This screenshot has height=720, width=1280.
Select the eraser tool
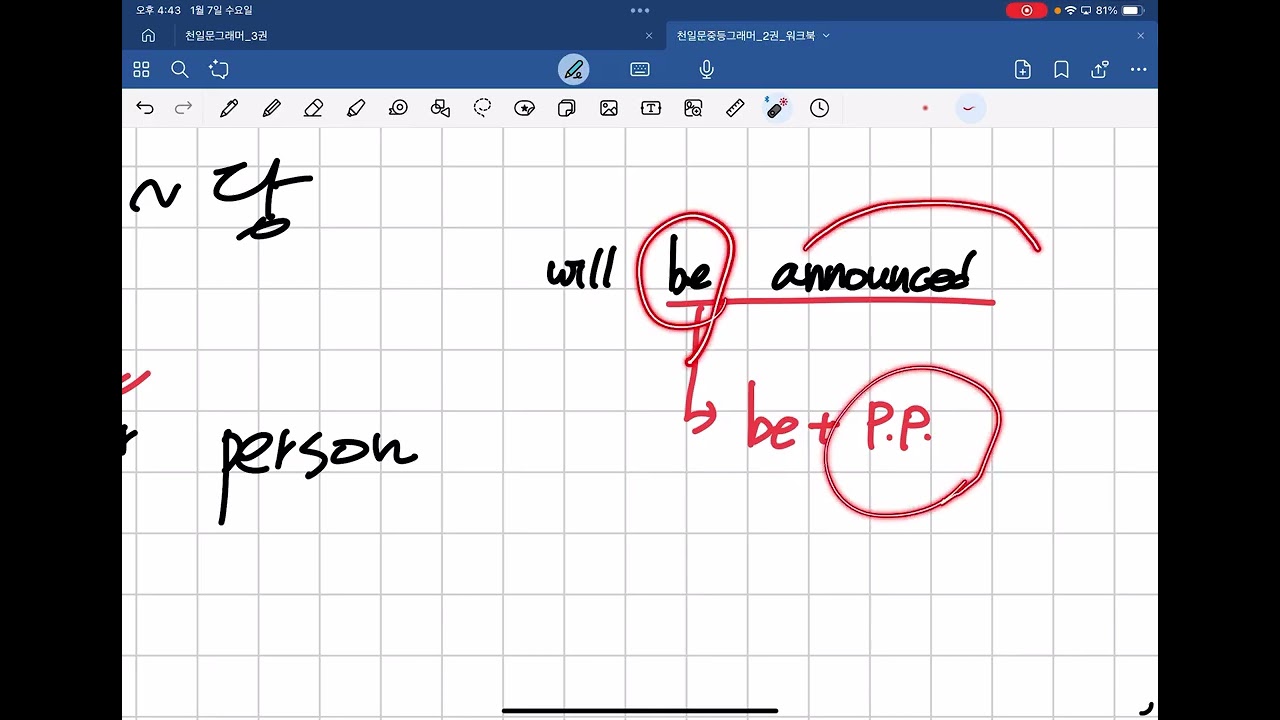point(313,108)
